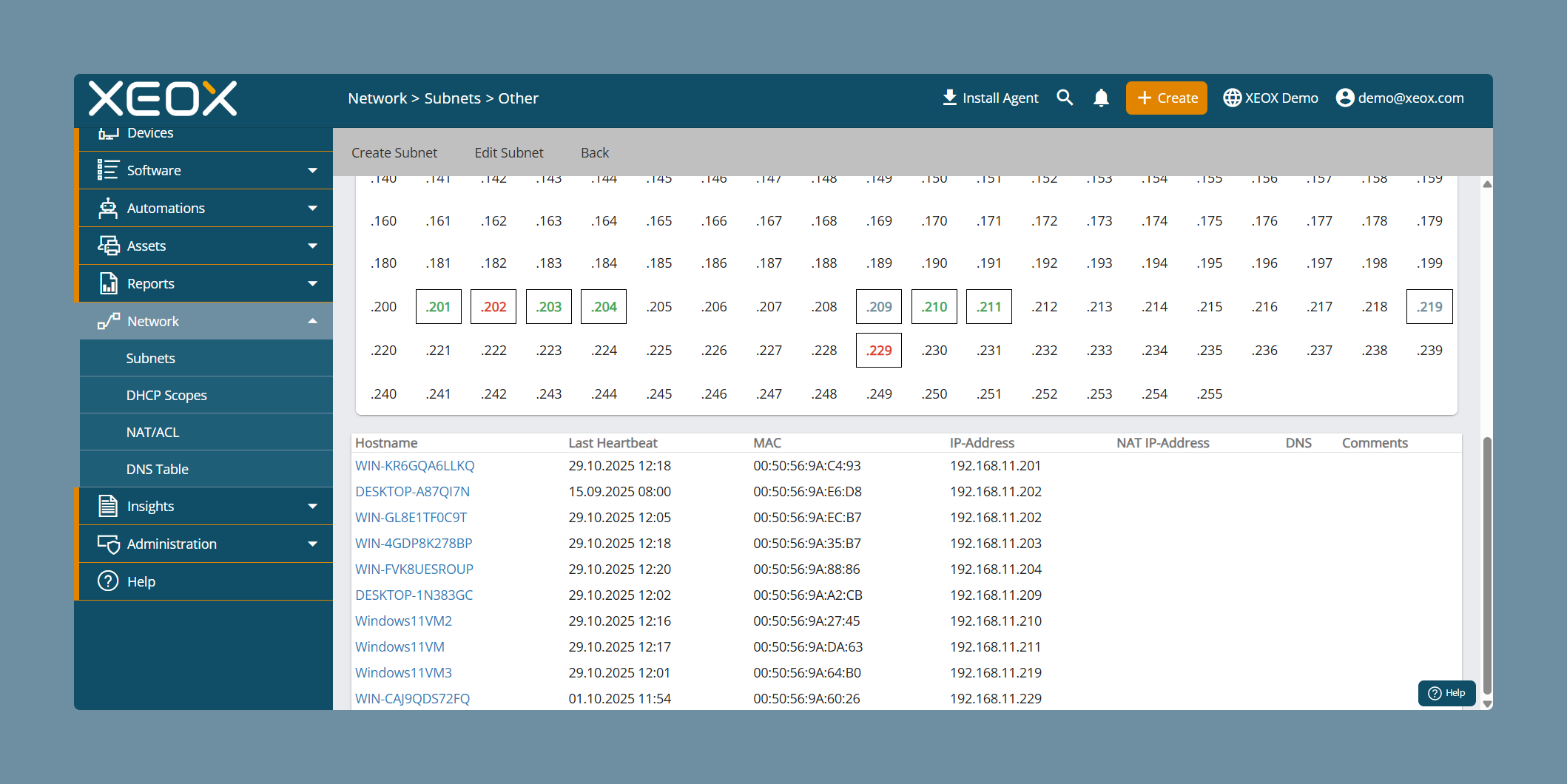The image size is (1567, 784).
Task: Expand the Assets dropdown arrow
Action: 312,246
